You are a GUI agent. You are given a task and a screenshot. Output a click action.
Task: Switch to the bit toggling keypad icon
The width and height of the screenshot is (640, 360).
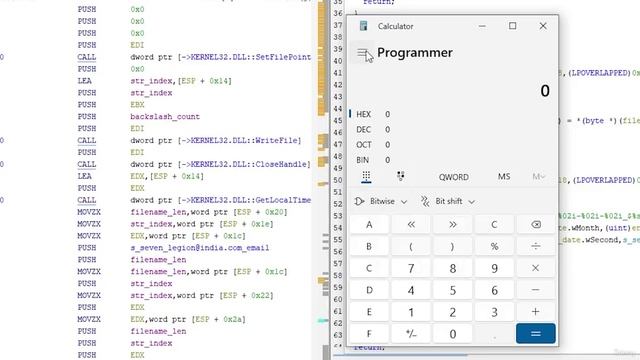(x=400, y=176)
